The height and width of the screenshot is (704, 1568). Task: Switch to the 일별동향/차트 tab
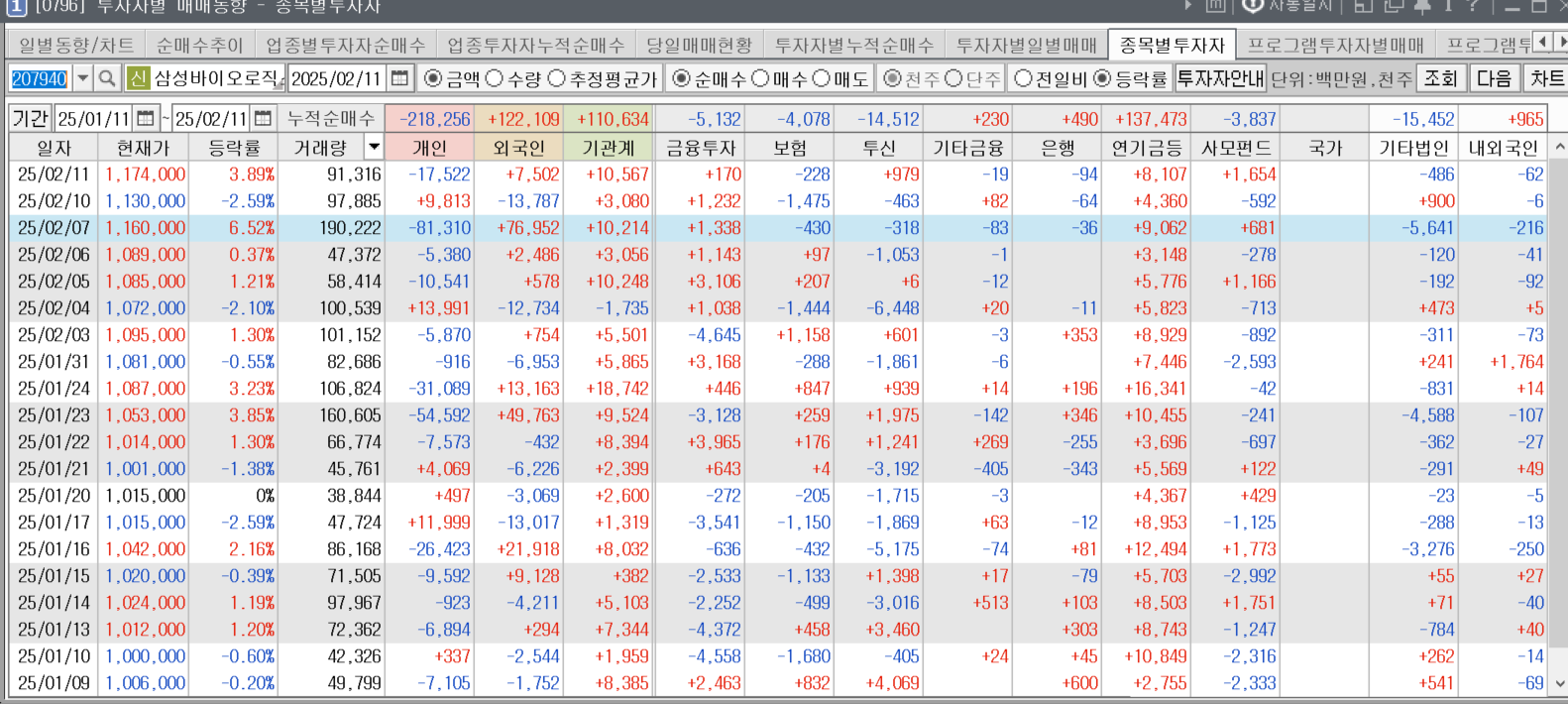76,46
